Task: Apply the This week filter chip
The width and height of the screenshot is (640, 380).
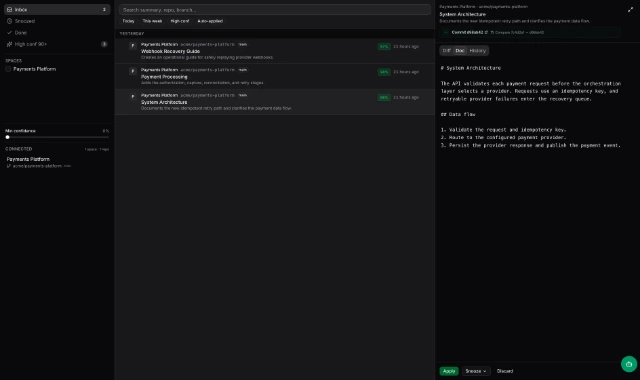Action: coord(152,21)
